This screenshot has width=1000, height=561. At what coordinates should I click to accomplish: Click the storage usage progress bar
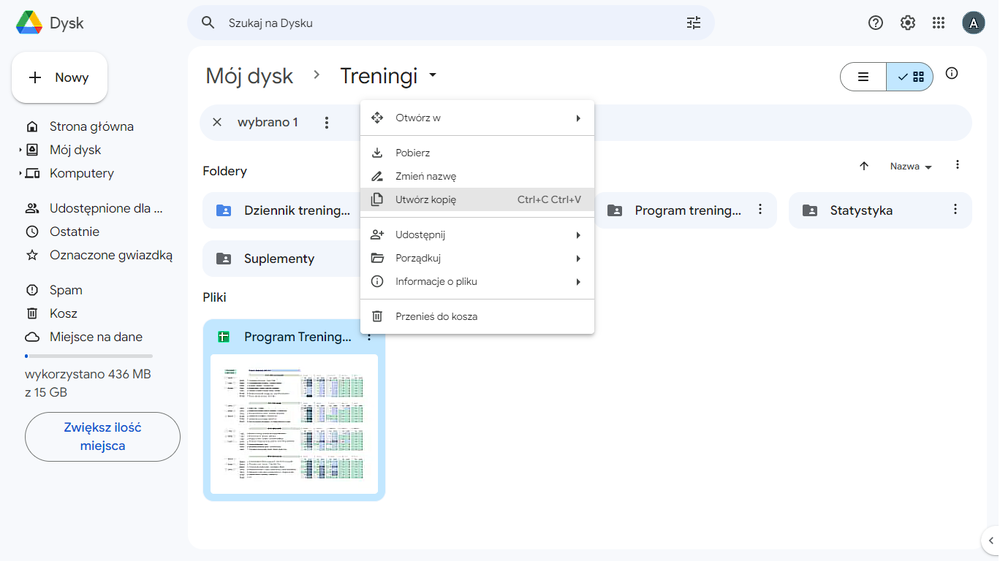(x=88, y=355)
